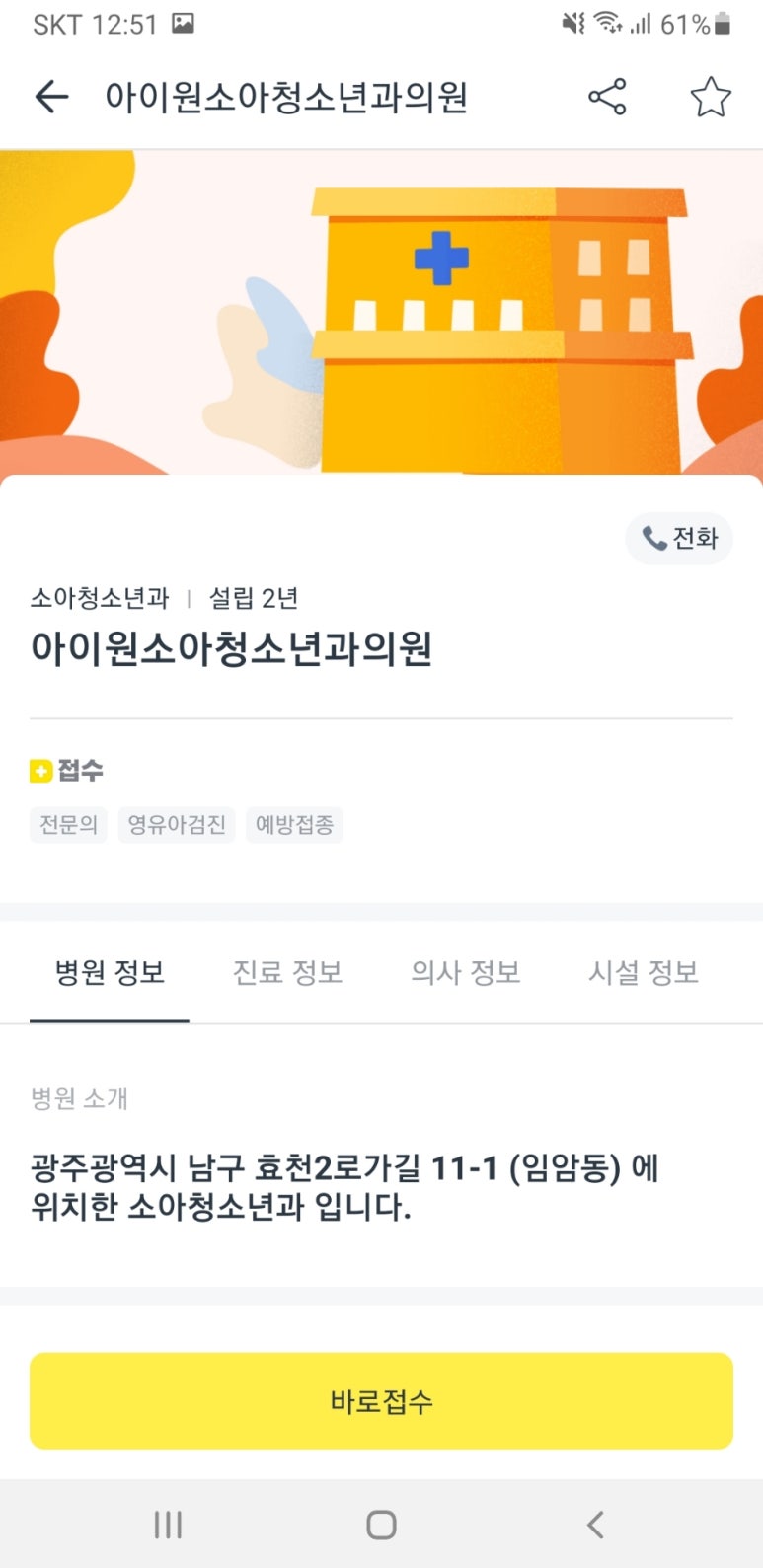Open the 의사 정보 tab
The height and width of the screenshot is (1568, 763).
(465, 973)
